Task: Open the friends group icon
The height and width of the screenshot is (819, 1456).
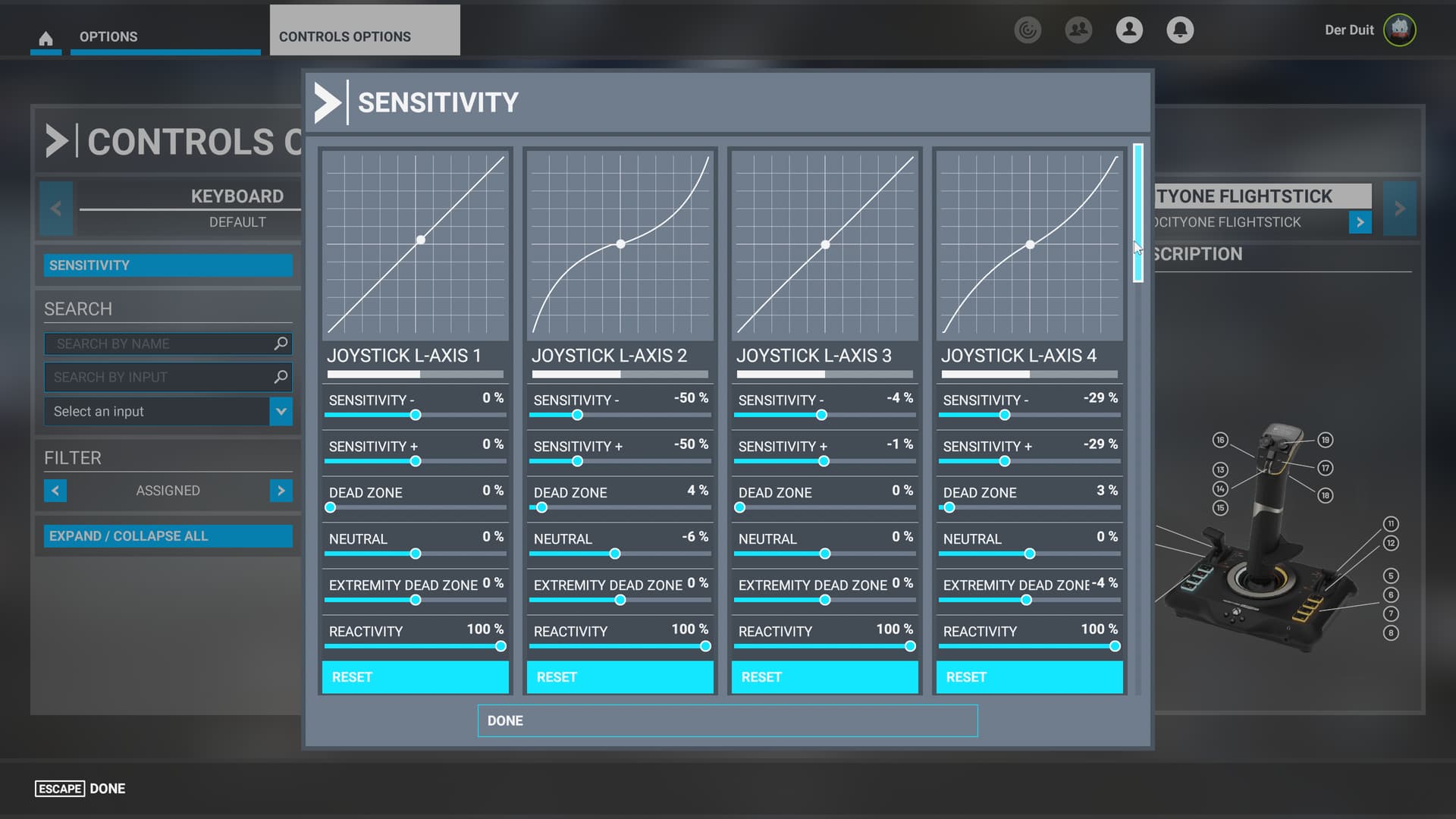Action: (1078, 30)
